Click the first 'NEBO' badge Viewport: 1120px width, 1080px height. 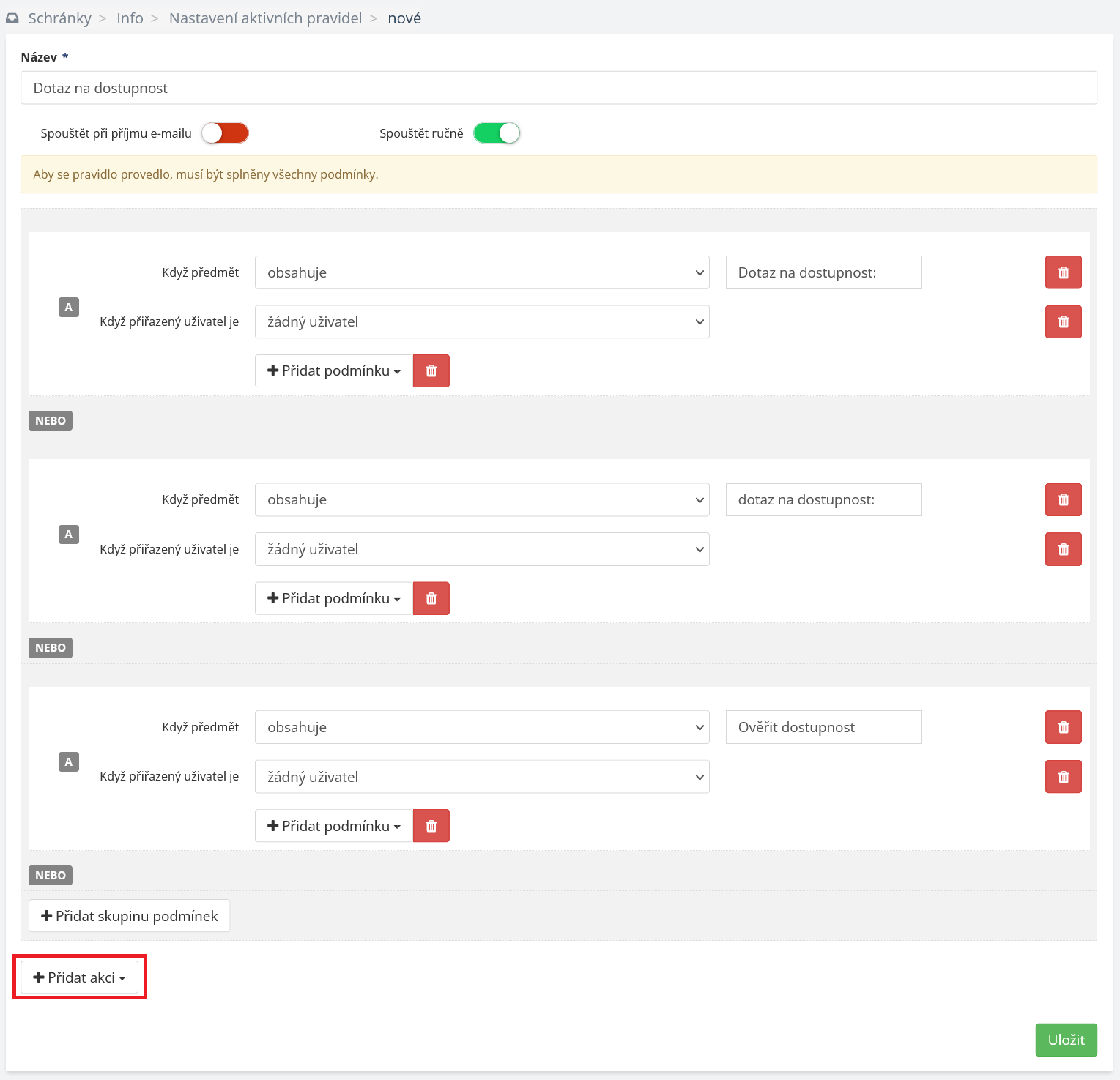coord(51,420)
